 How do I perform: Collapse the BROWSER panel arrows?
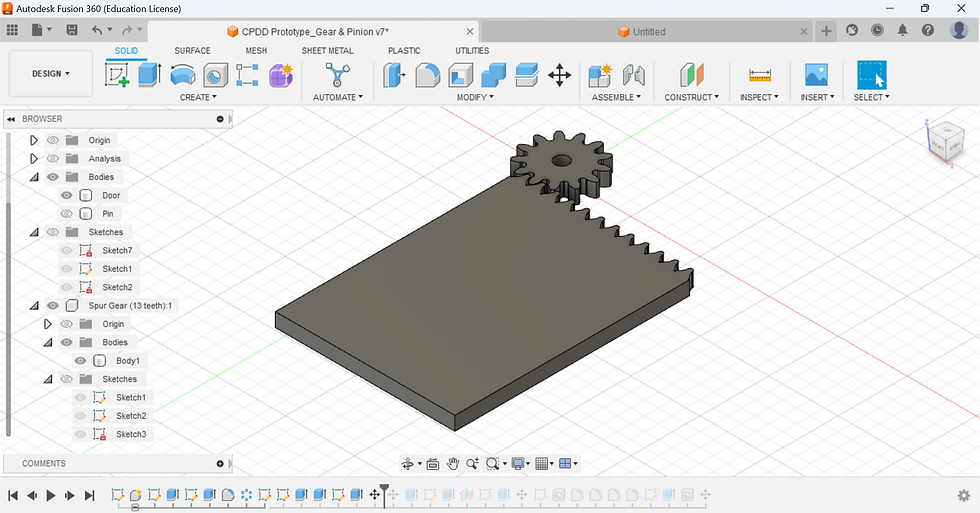tap(11, 119)
